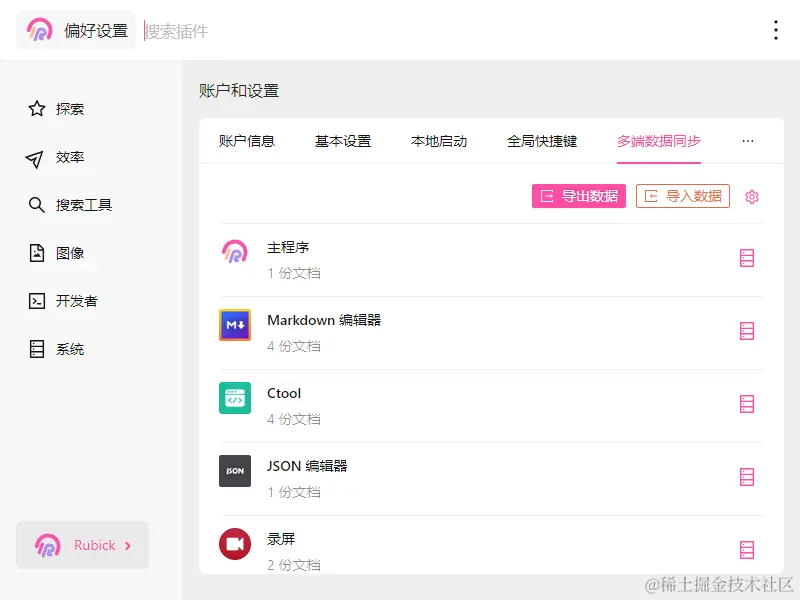
Task: Click the 搜索工具 magnifier icon in the sidebar
Action: coord(36,205)
